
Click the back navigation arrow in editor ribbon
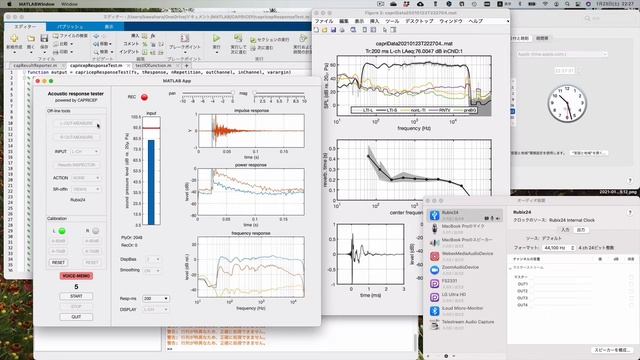click(96, 36)
